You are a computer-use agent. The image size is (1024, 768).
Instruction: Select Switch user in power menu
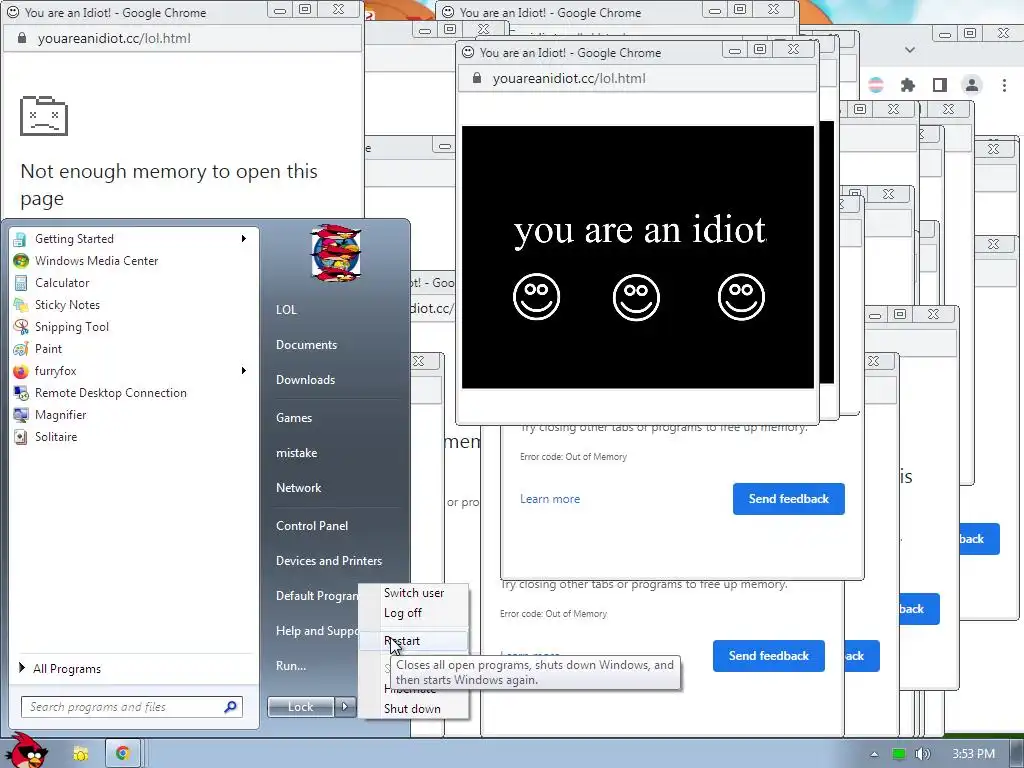414,593
